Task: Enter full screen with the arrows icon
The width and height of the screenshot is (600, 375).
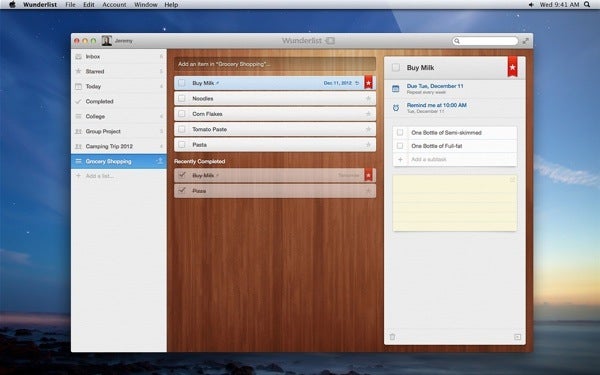Action: pos(526,41)
